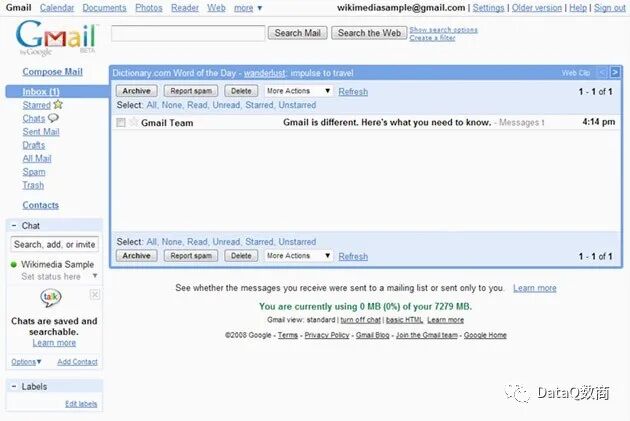630x421 pixels.
Task: Click Create a filter link
Action: (x=432, y=38)
